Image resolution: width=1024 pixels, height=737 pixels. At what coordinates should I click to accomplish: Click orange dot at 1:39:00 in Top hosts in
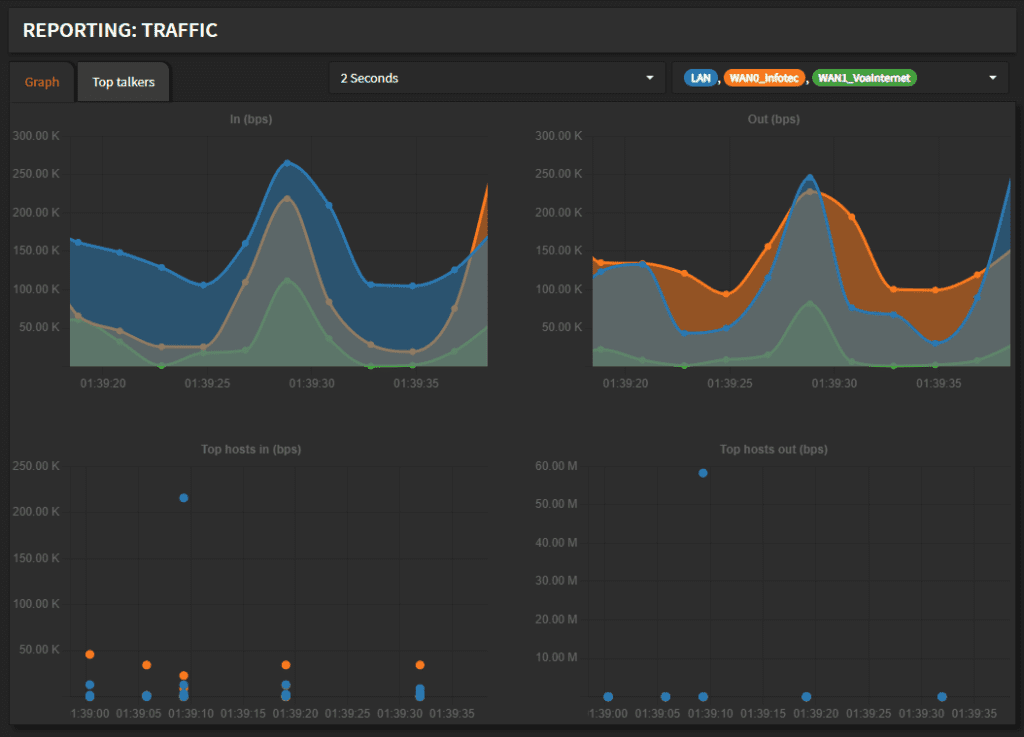(90, 654)
